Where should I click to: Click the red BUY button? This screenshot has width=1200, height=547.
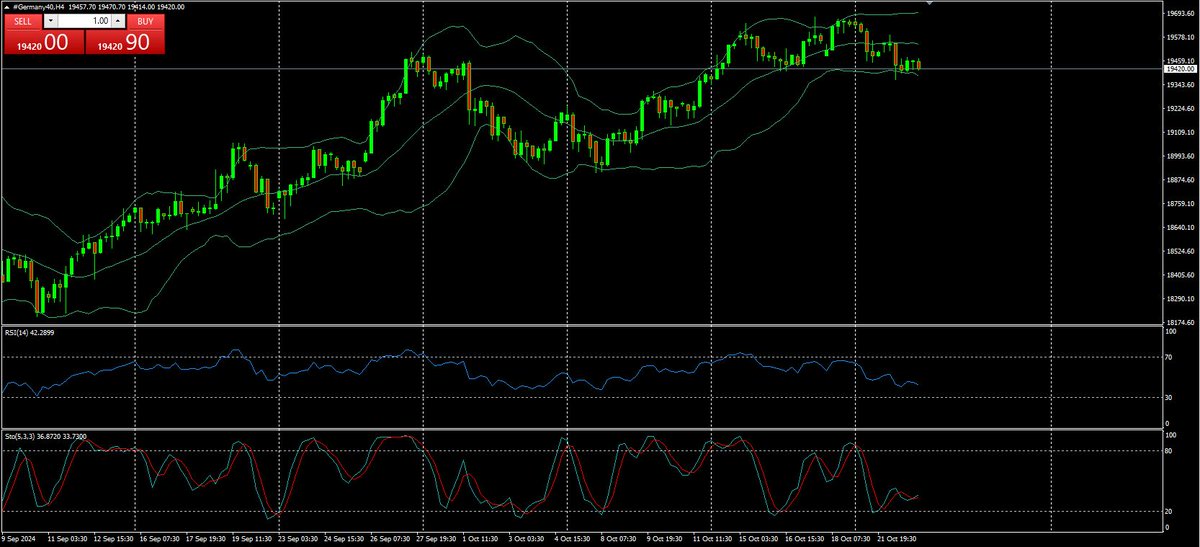[145, 20]
